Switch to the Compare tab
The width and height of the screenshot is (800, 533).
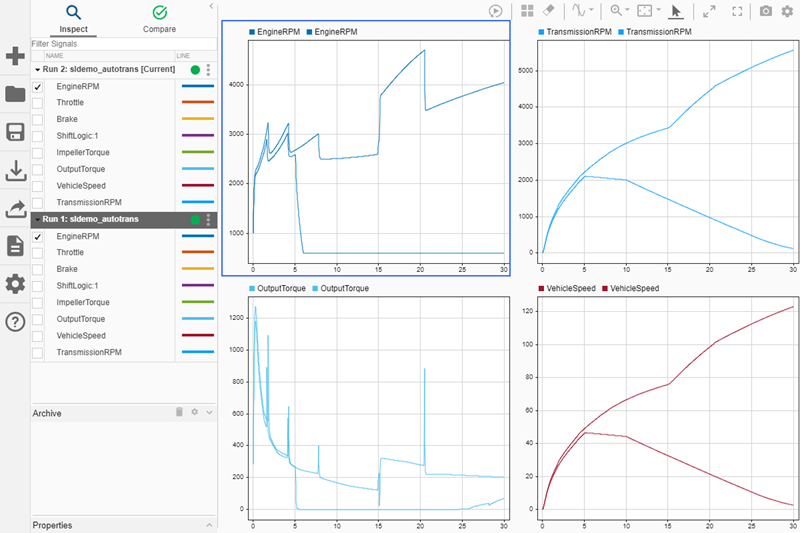pos(159,19)
